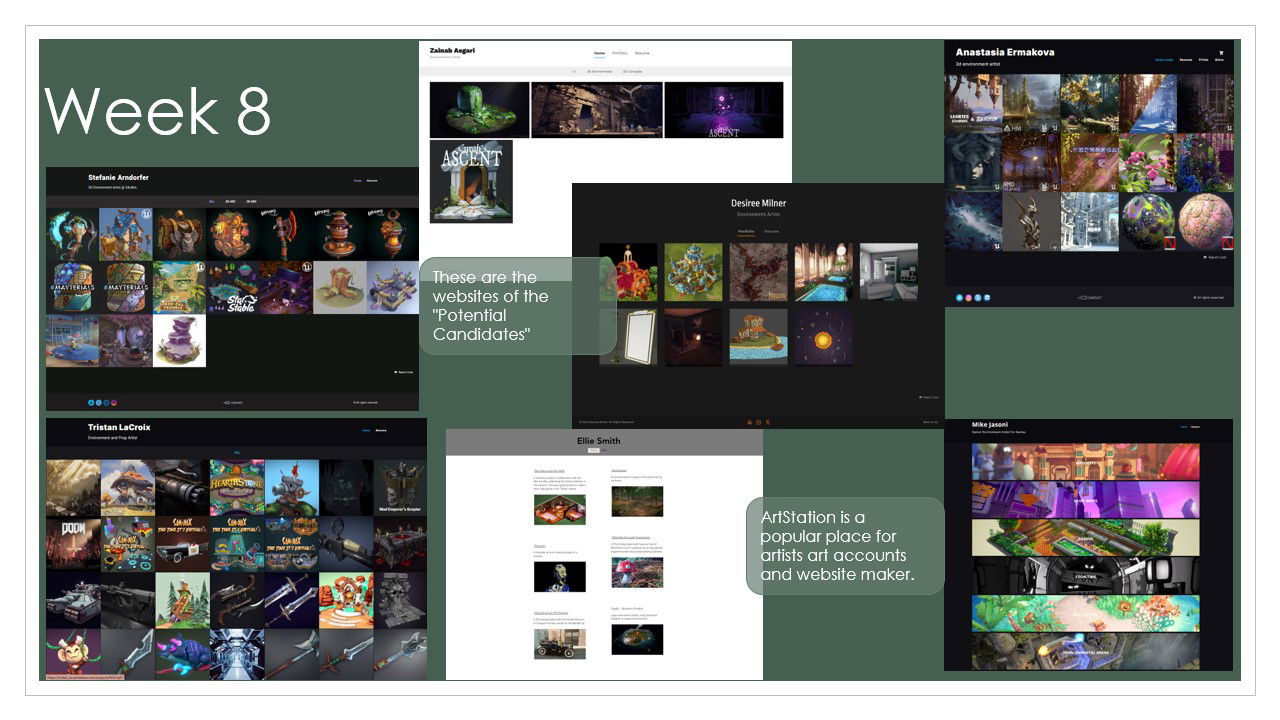Open the Resume tab on Desiree Milner's site
The width and height of the screenshot is (1280, 720).
click(x=772, y=231)
